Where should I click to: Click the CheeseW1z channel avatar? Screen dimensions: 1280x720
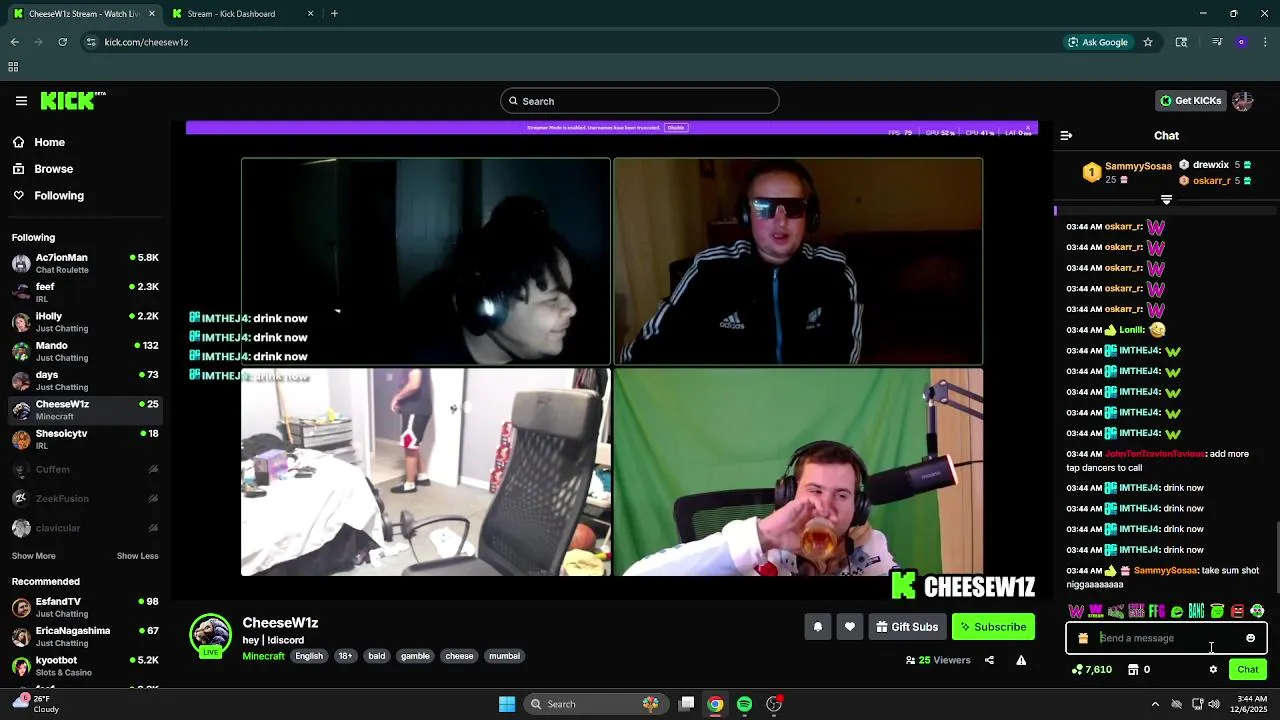coord(210,635)
